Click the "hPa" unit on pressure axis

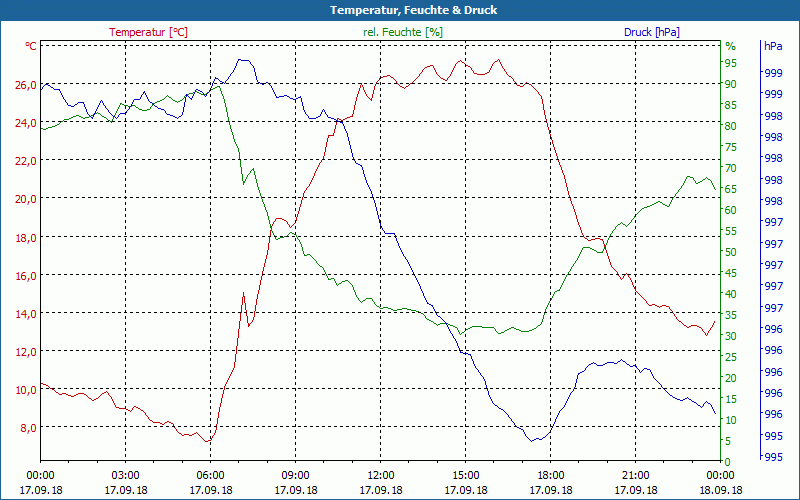[x=773, y=46]
